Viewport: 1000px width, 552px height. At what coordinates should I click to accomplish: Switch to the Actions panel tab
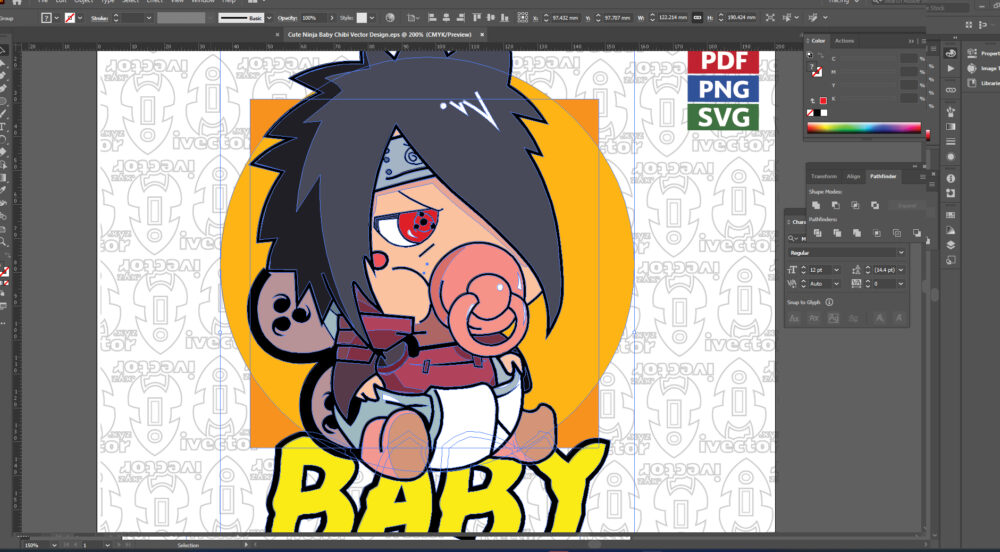coord(844,41)
